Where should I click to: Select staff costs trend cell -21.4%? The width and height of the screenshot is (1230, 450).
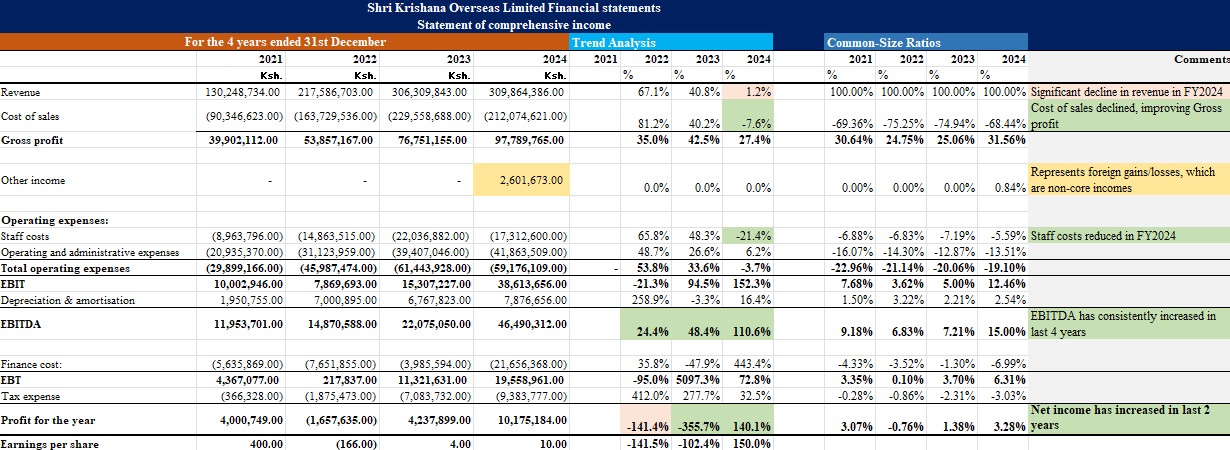(x=748, y=238)
